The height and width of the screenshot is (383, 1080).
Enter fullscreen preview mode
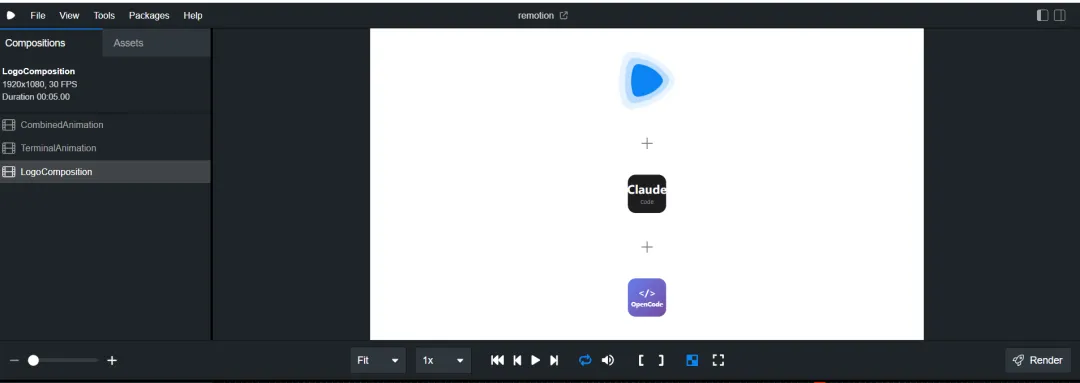tap(718, 360)
